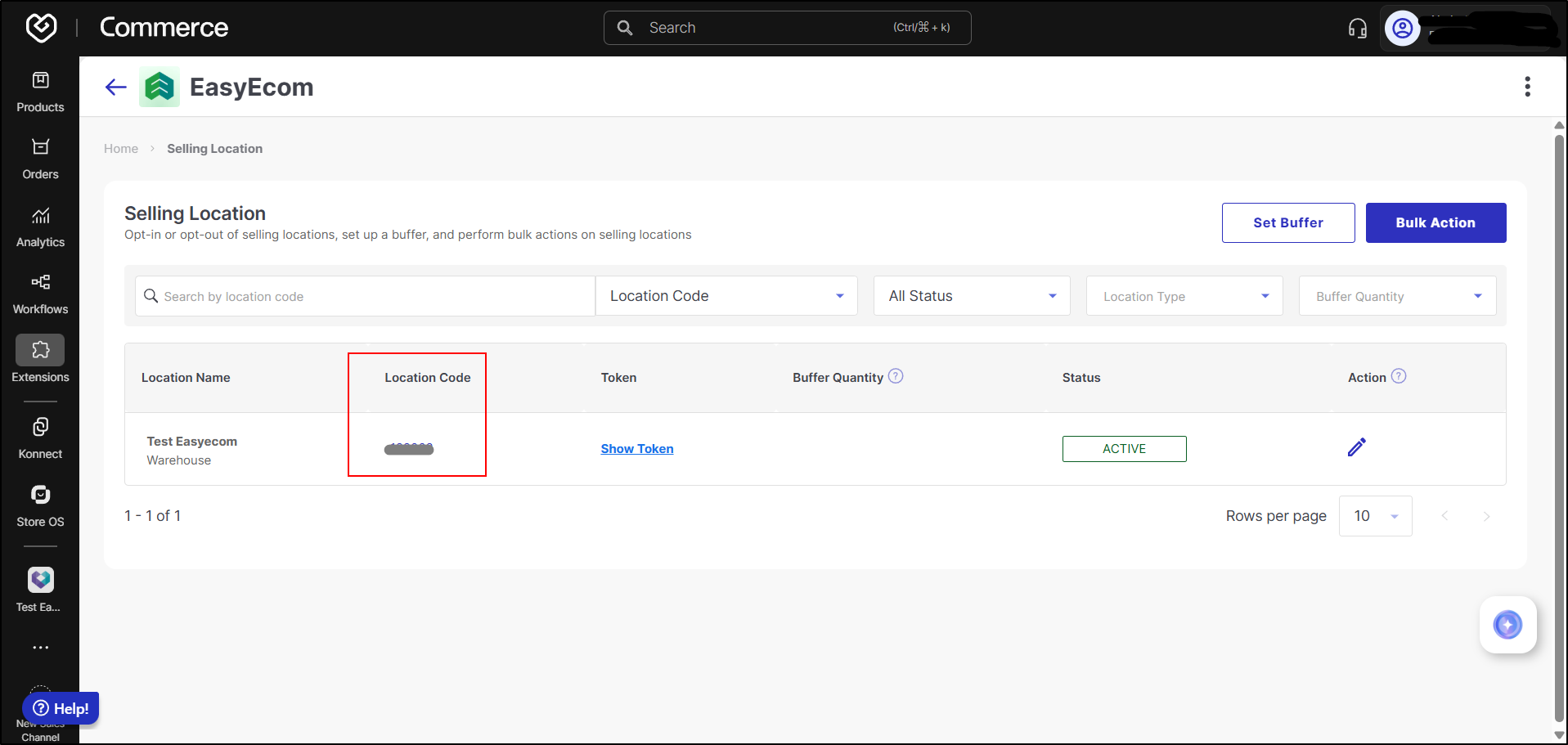
Task: Click the back arrow next to EasyEcom
Action: coord(116,87)
